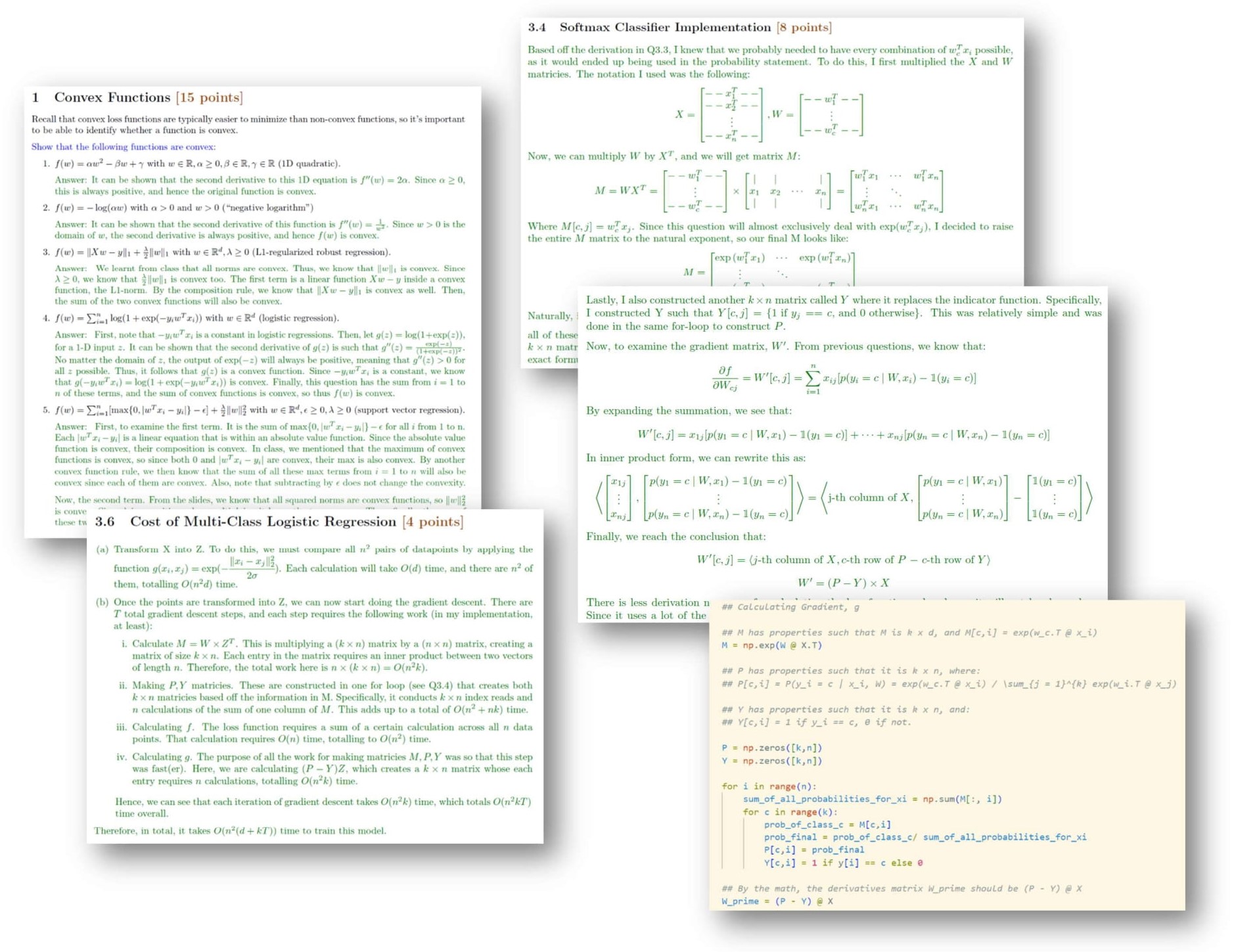Click code line starting 'sum_of_all_probabilities_for_xi ='

[873, 799]
